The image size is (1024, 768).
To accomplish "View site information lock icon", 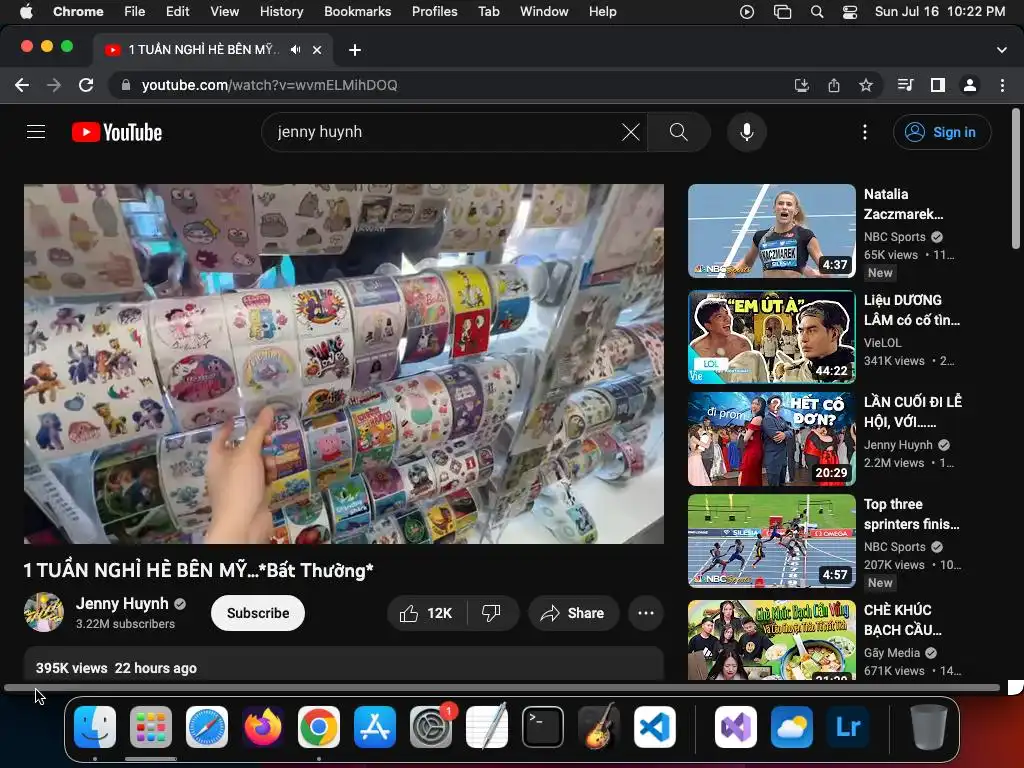I will [x=126, y=85].
